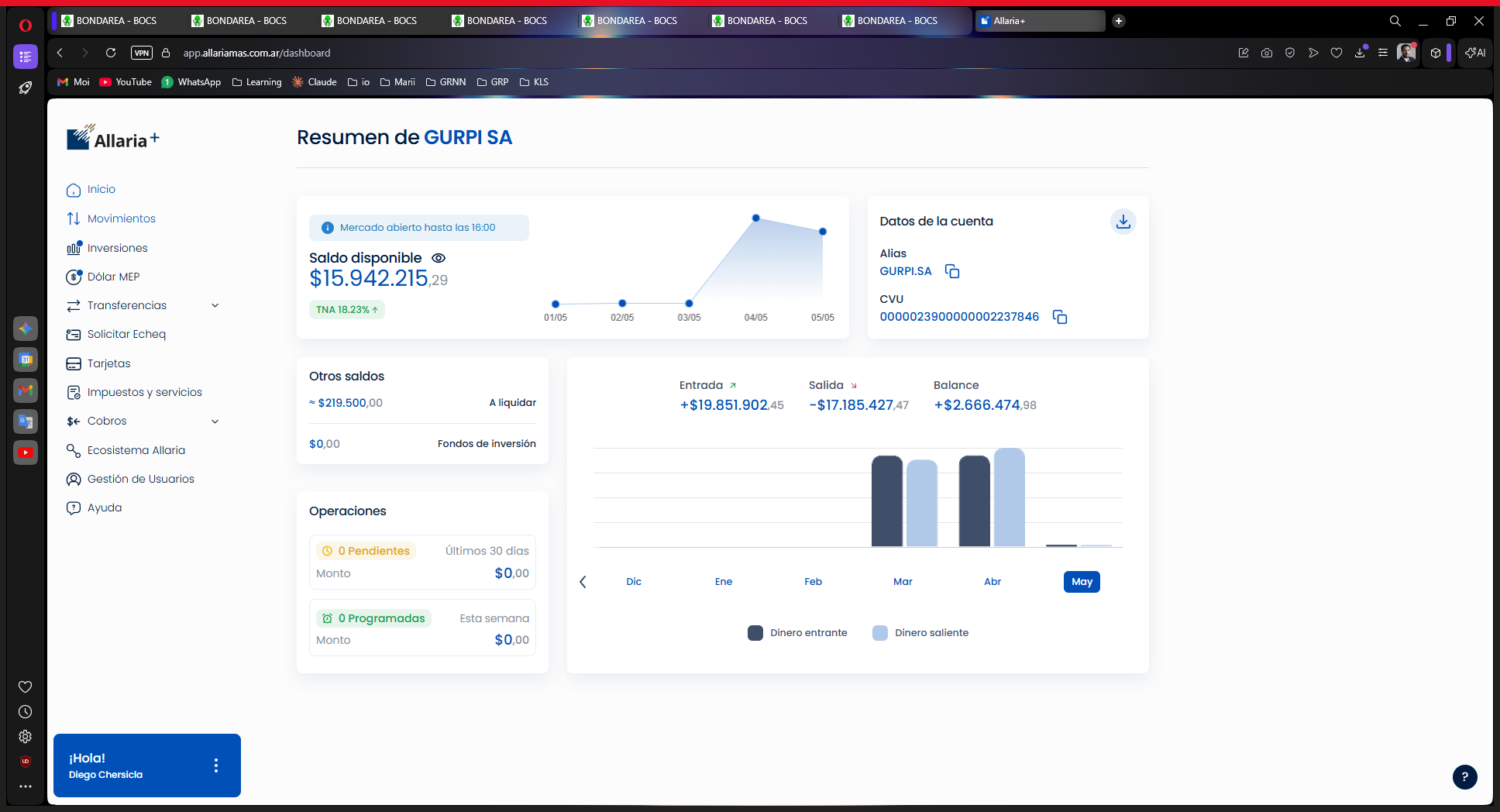
Task: Go to previous months with left chevron
Action: (583, 582)
